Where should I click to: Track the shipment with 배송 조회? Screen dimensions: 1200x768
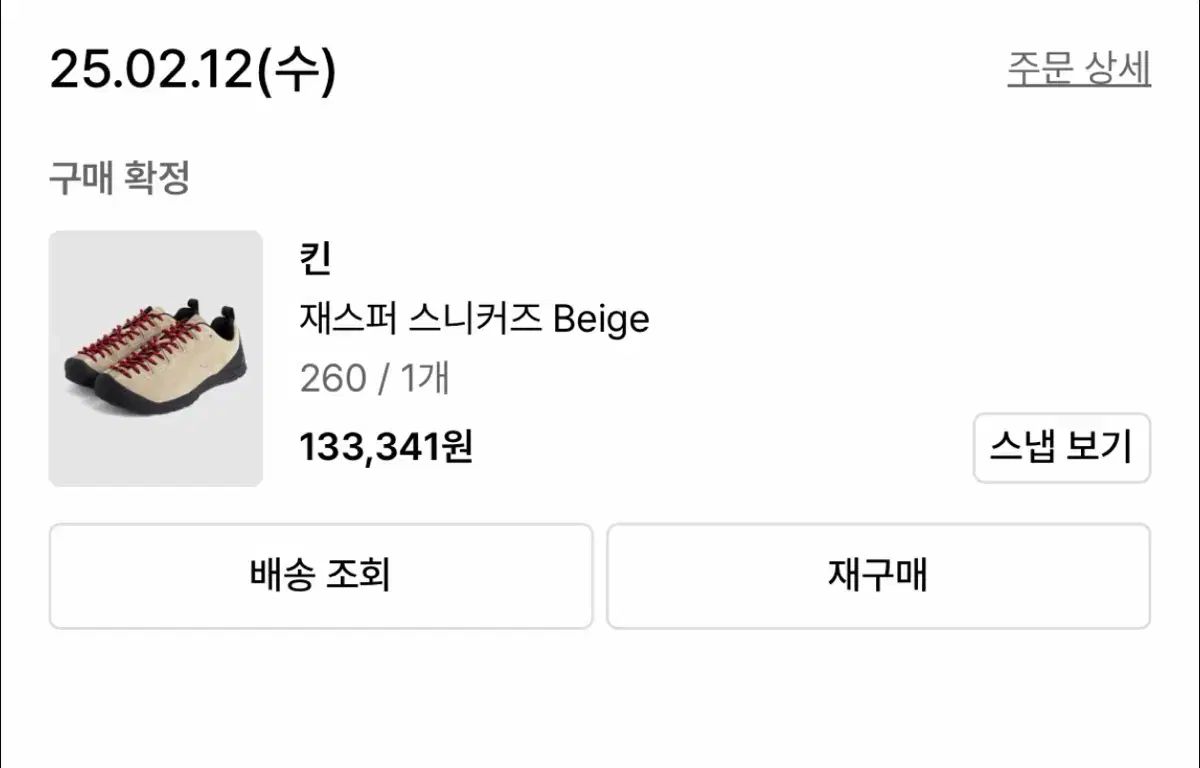320,575
